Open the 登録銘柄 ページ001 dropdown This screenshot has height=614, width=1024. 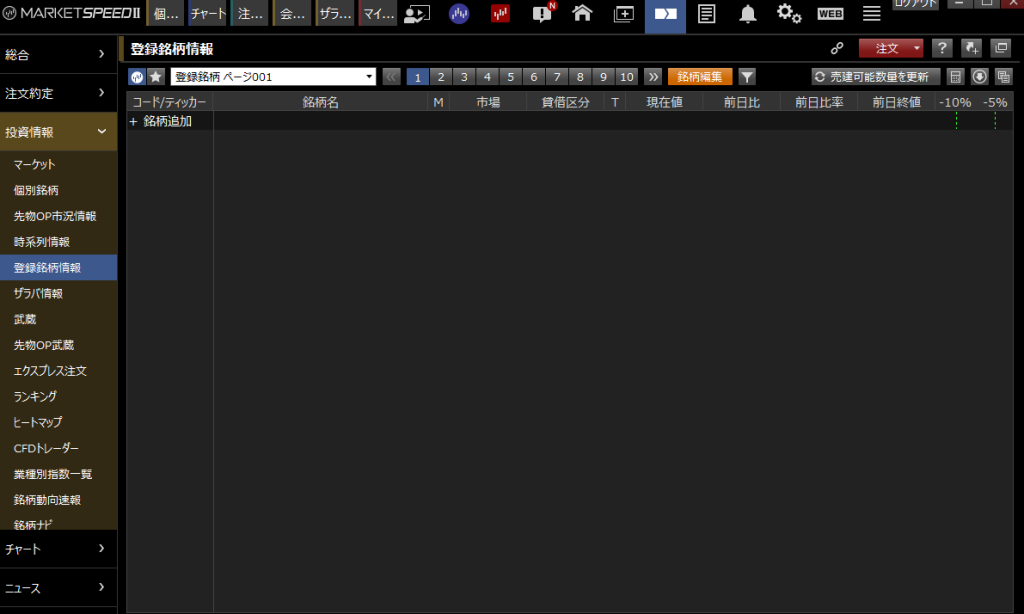[x=272, y=77]
